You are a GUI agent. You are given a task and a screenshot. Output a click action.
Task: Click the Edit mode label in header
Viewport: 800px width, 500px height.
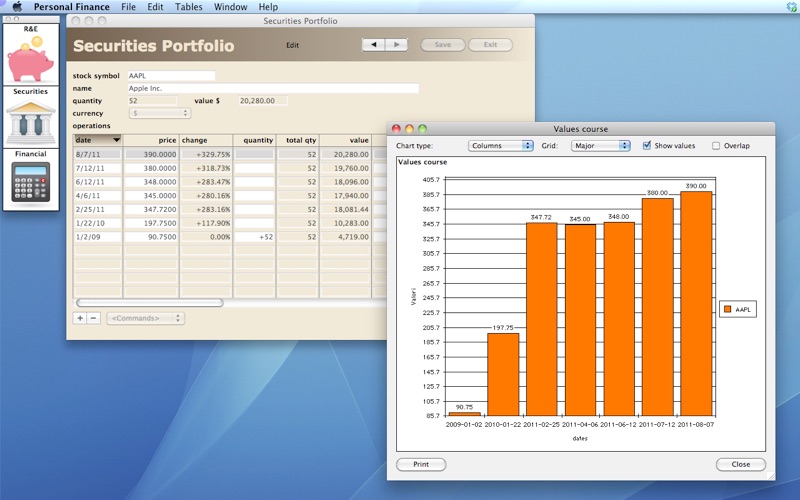tap(292, 45)
